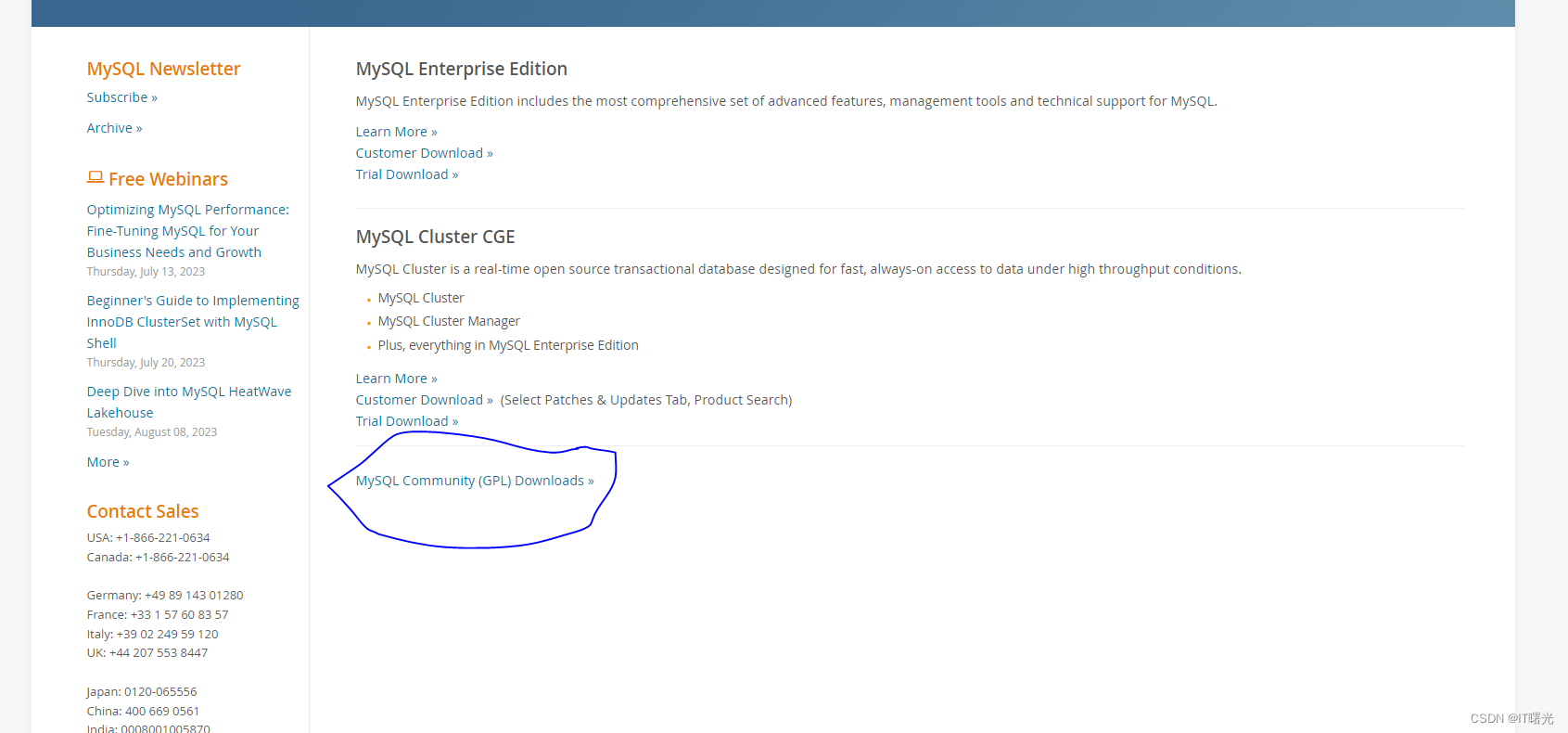The height and width of the screenshot is (733, 1568).
Task: Select the MySQL Cluster Manager bullet item
Action: point(449,321)
